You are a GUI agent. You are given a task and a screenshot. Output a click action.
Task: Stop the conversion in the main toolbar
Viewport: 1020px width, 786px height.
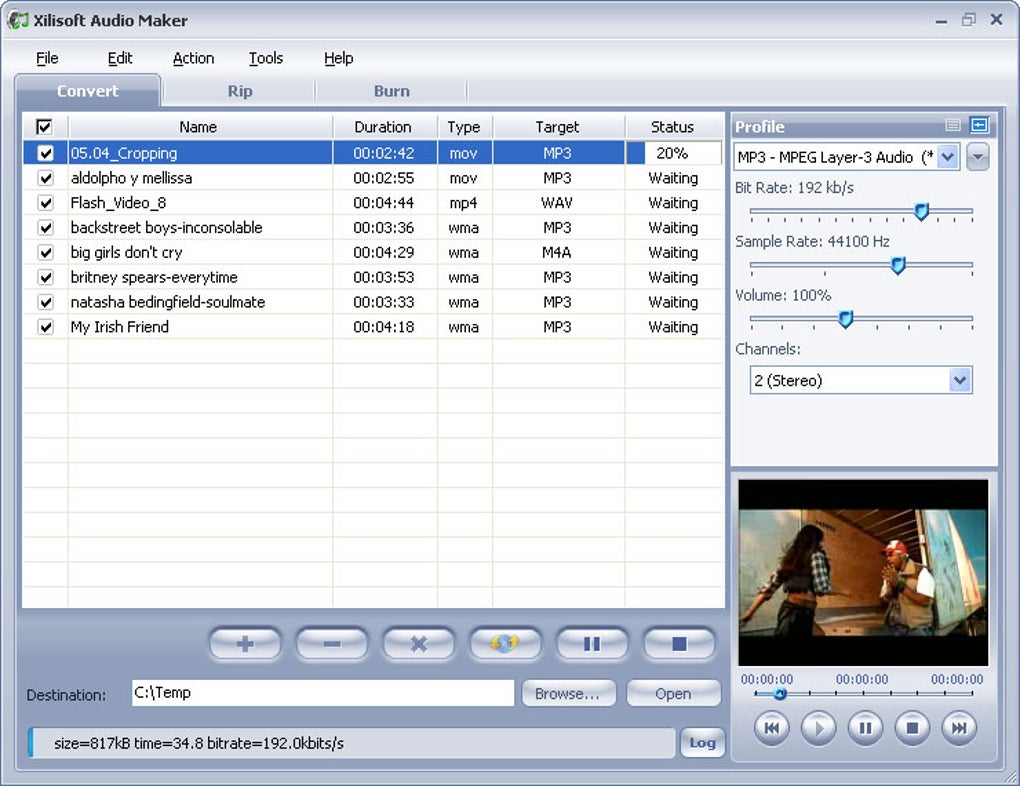pyautogui.click(x=679, y=644)
